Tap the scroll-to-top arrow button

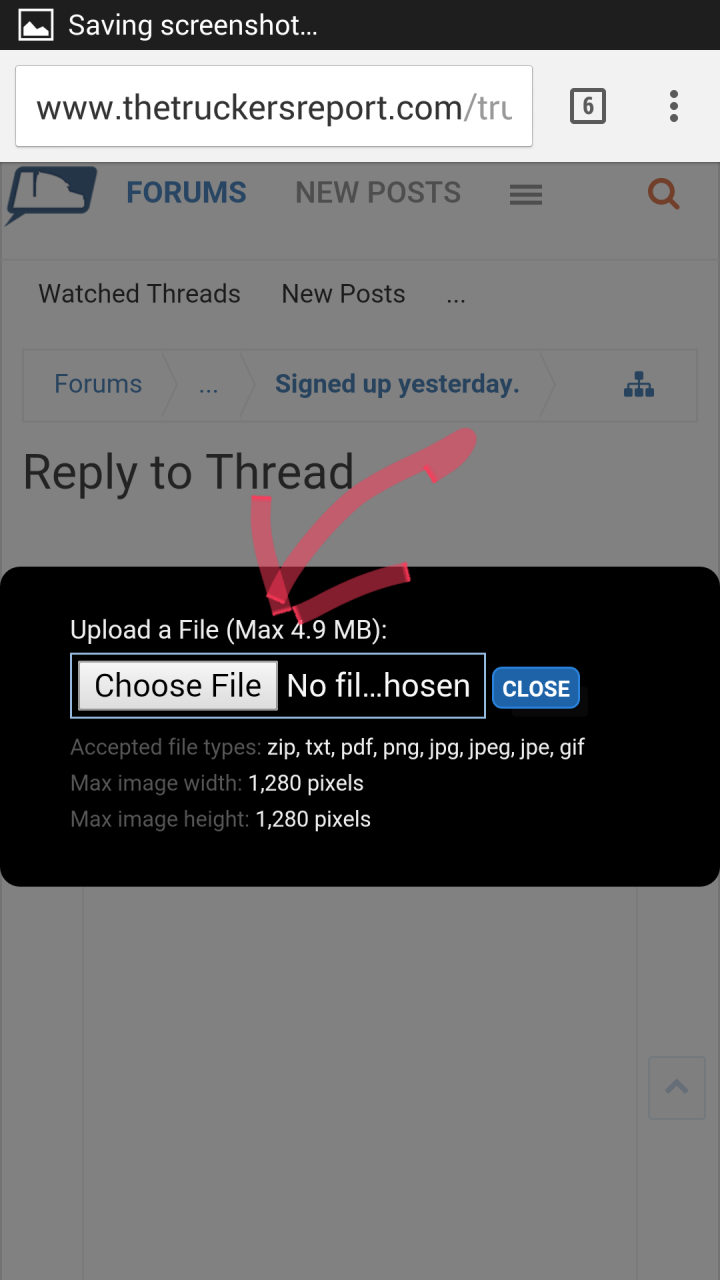tap(677, 1087)
